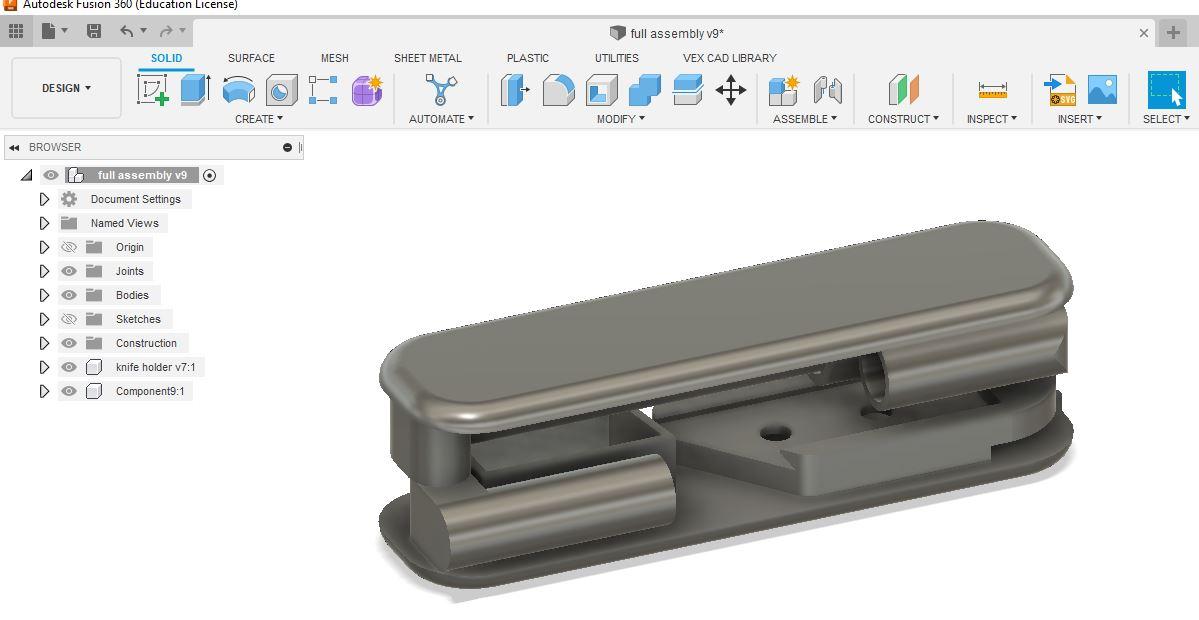Select the Offset Plane construct tool
The image size is (1199, 620).
click(903, 89)
